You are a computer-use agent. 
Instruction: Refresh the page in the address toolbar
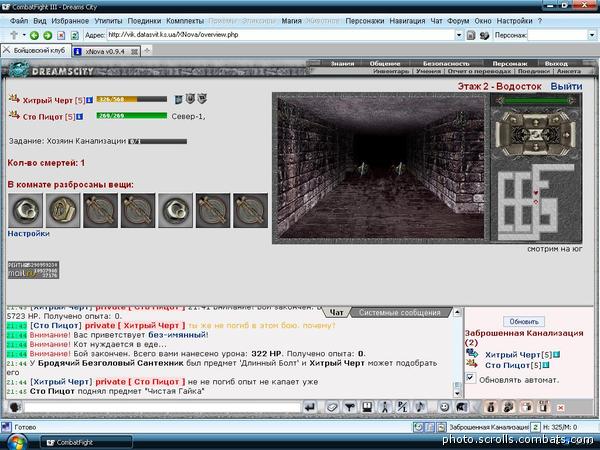click(75, 35)
